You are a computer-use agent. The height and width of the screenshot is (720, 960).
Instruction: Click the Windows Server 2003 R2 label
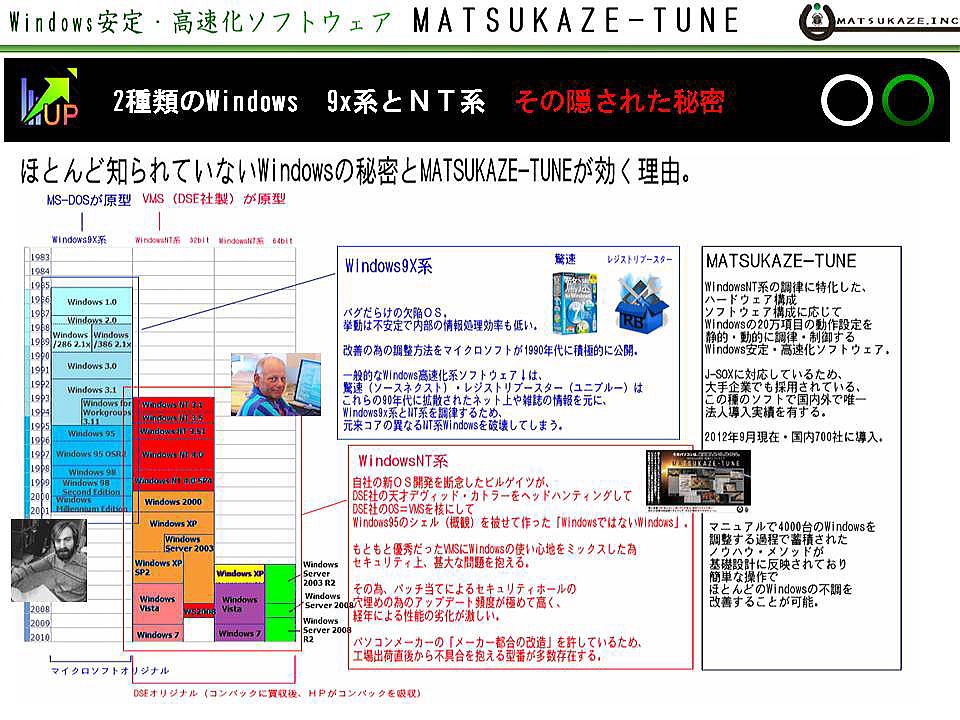click(x=320, y=574)
